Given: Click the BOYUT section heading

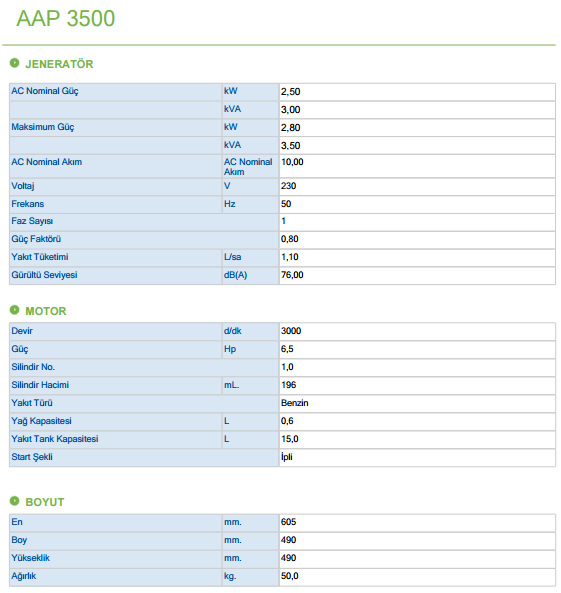Looking at the screenshot, I should (x=45, y=502).
